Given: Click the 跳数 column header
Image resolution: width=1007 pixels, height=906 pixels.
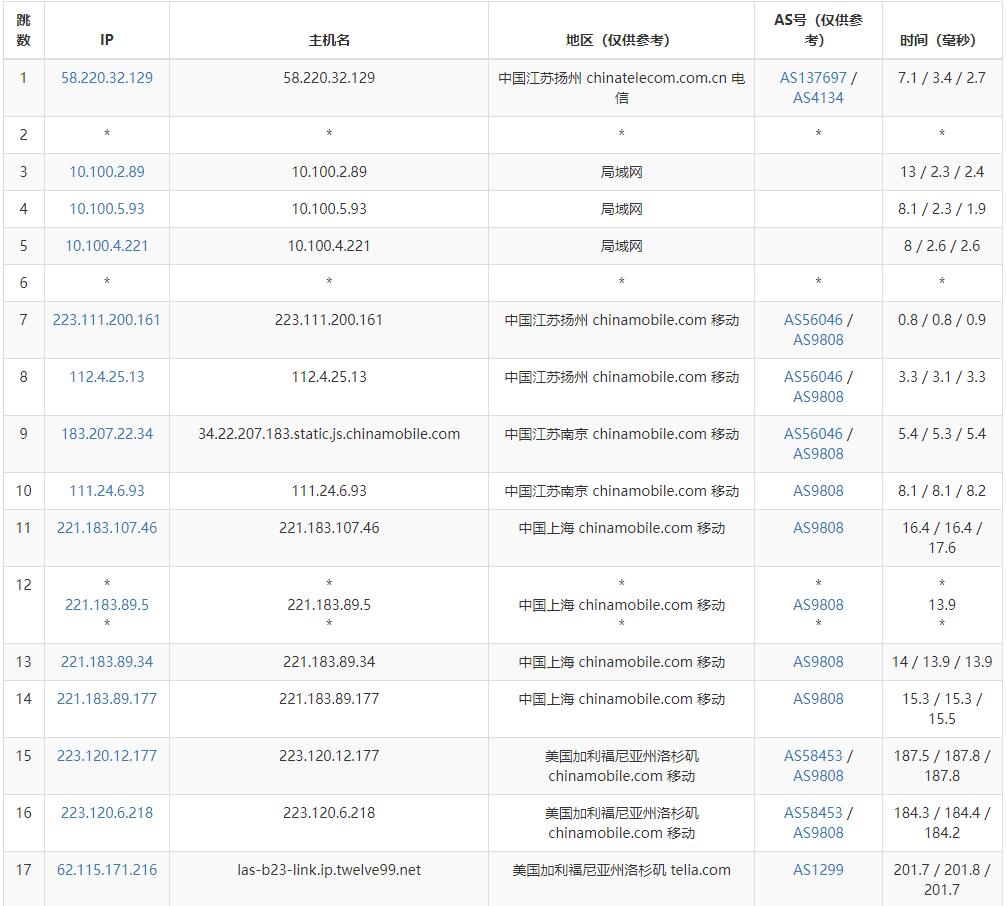Looking at the screenshot, I should click(x=24, y=30).
